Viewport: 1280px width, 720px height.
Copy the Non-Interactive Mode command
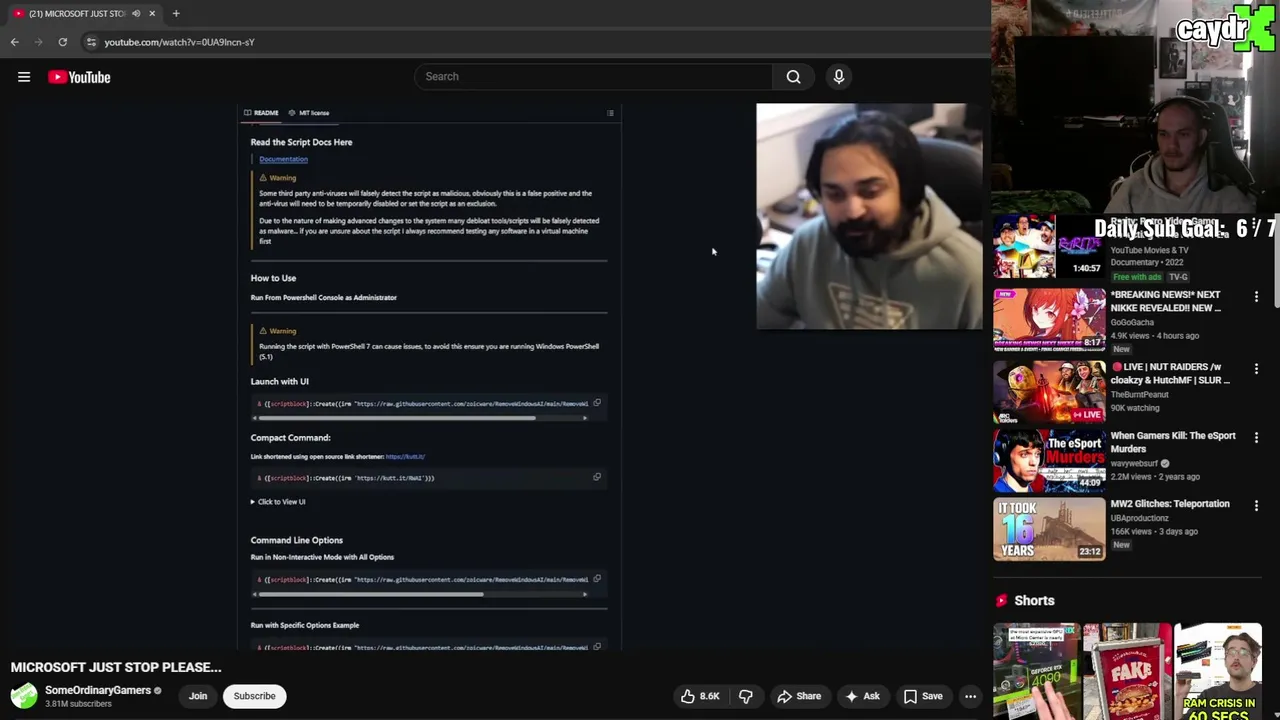click(x=597, y=579)
